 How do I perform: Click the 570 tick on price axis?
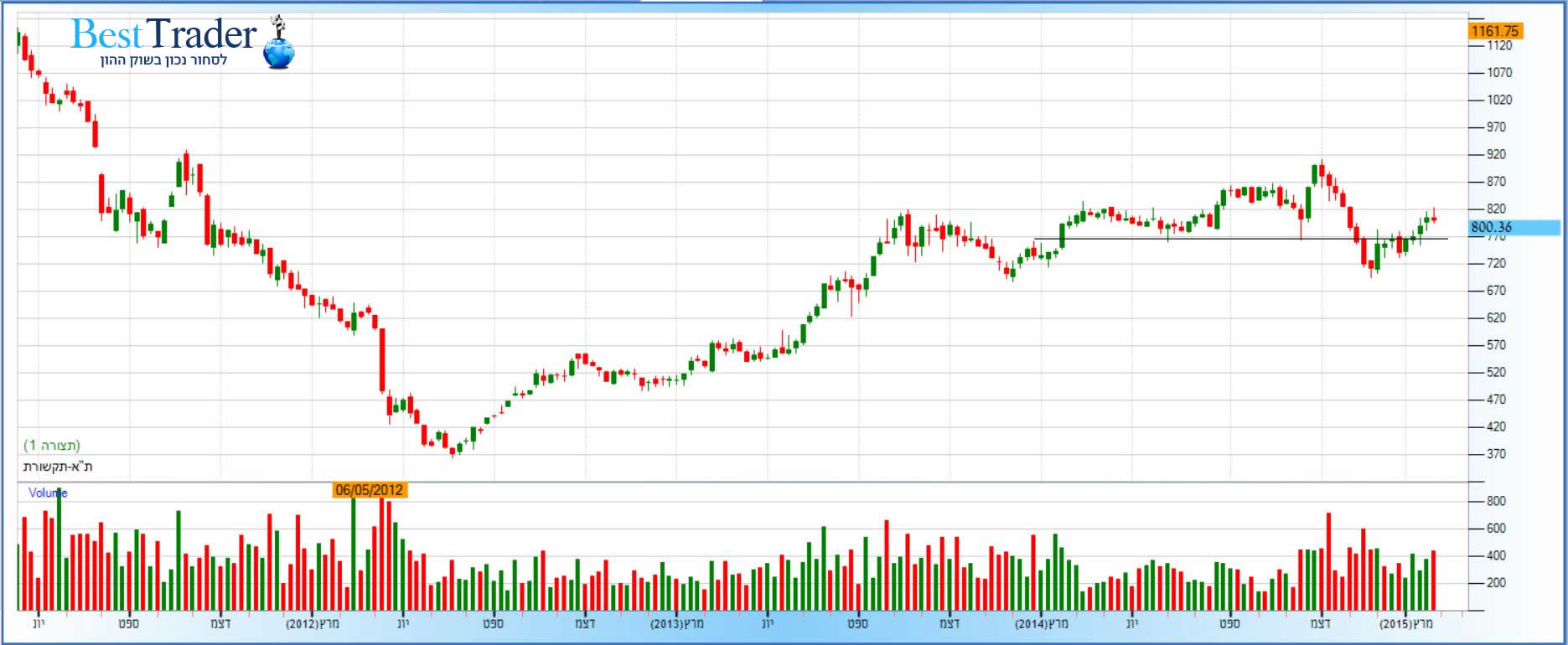pyautogui.click(x=1496, y=345)
